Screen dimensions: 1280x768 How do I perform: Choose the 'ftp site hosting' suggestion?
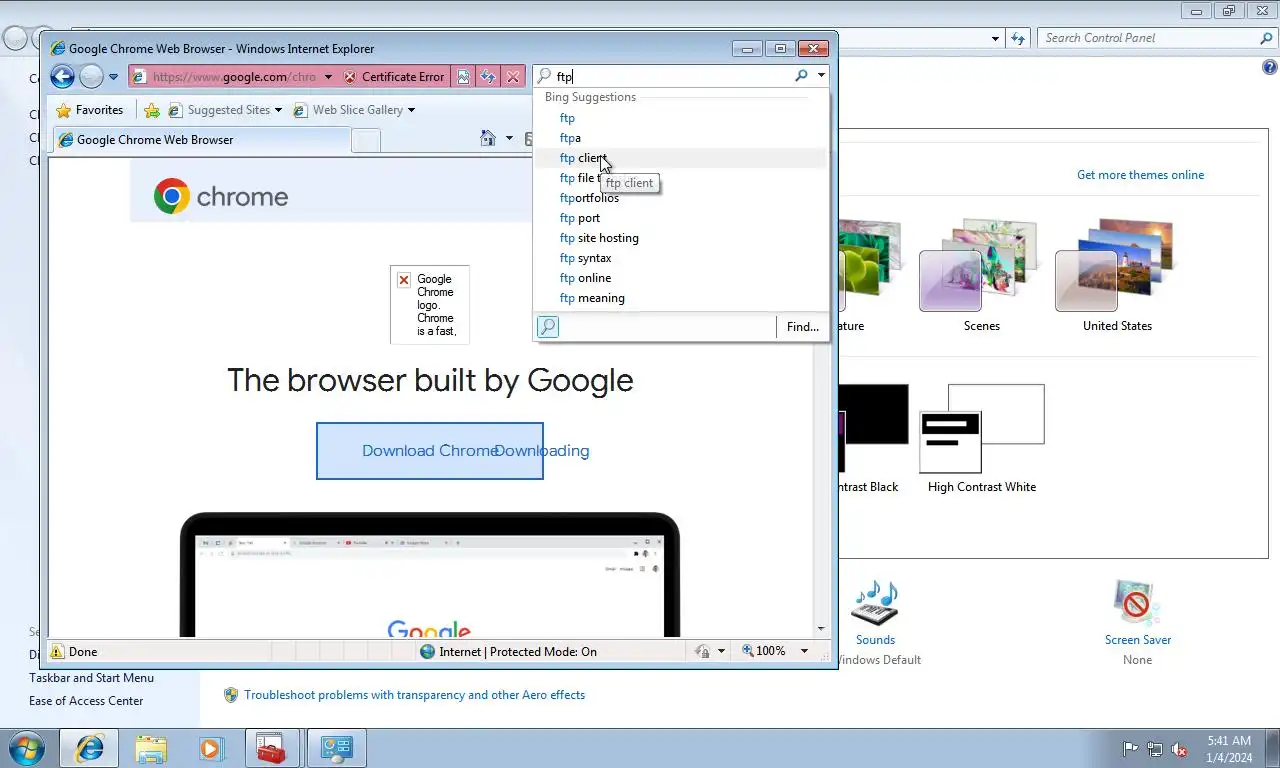[x=599, y=238]
